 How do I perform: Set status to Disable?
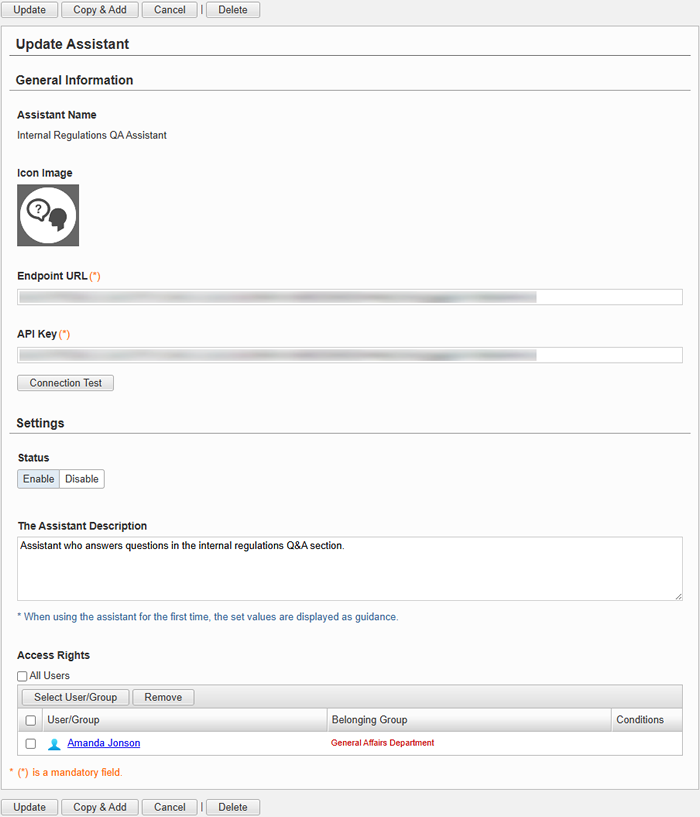tap(82, 479)
